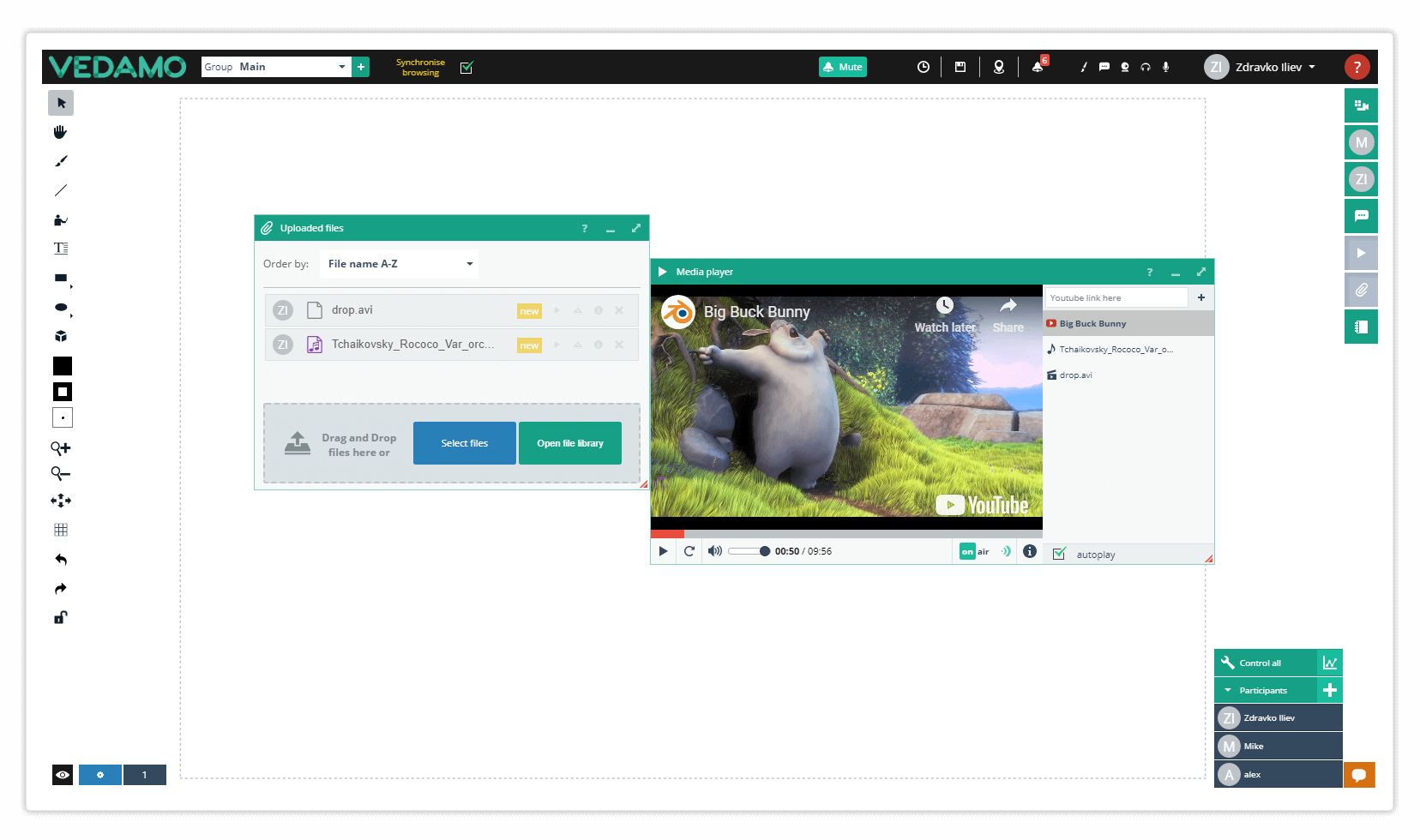This screenshot has height=840, width=1420.
Task: Open the timer clock icon
Action: coord(924,67)
